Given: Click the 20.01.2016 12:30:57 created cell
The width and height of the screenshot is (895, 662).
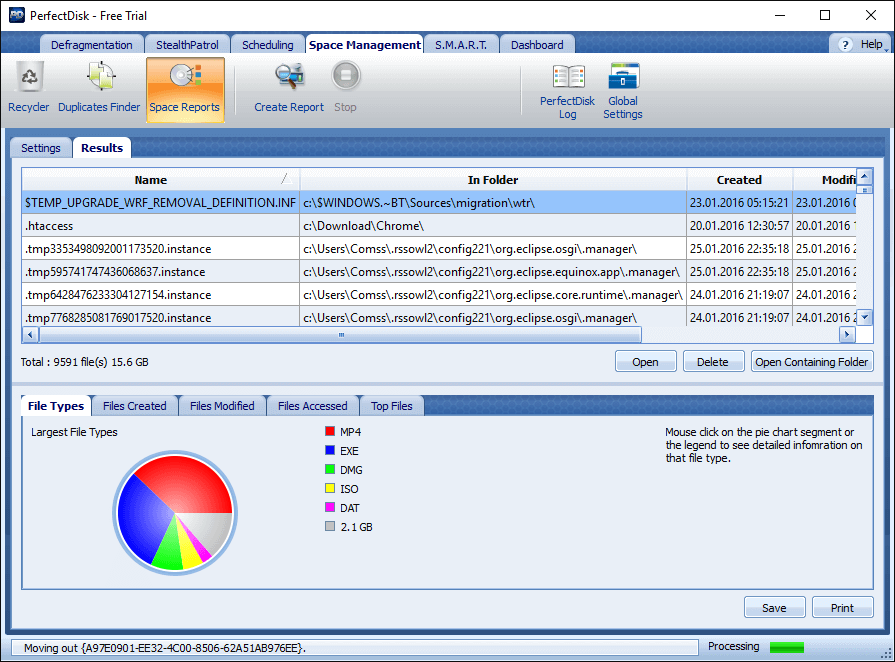Looking at the screenshot, I should tap(739, 225).
